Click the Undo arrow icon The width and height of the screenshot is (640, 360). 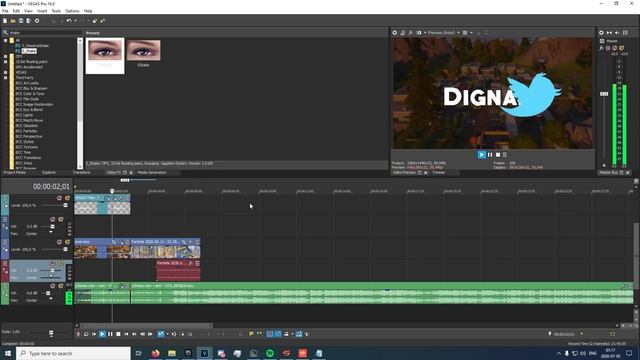click(x=69, y=21)
